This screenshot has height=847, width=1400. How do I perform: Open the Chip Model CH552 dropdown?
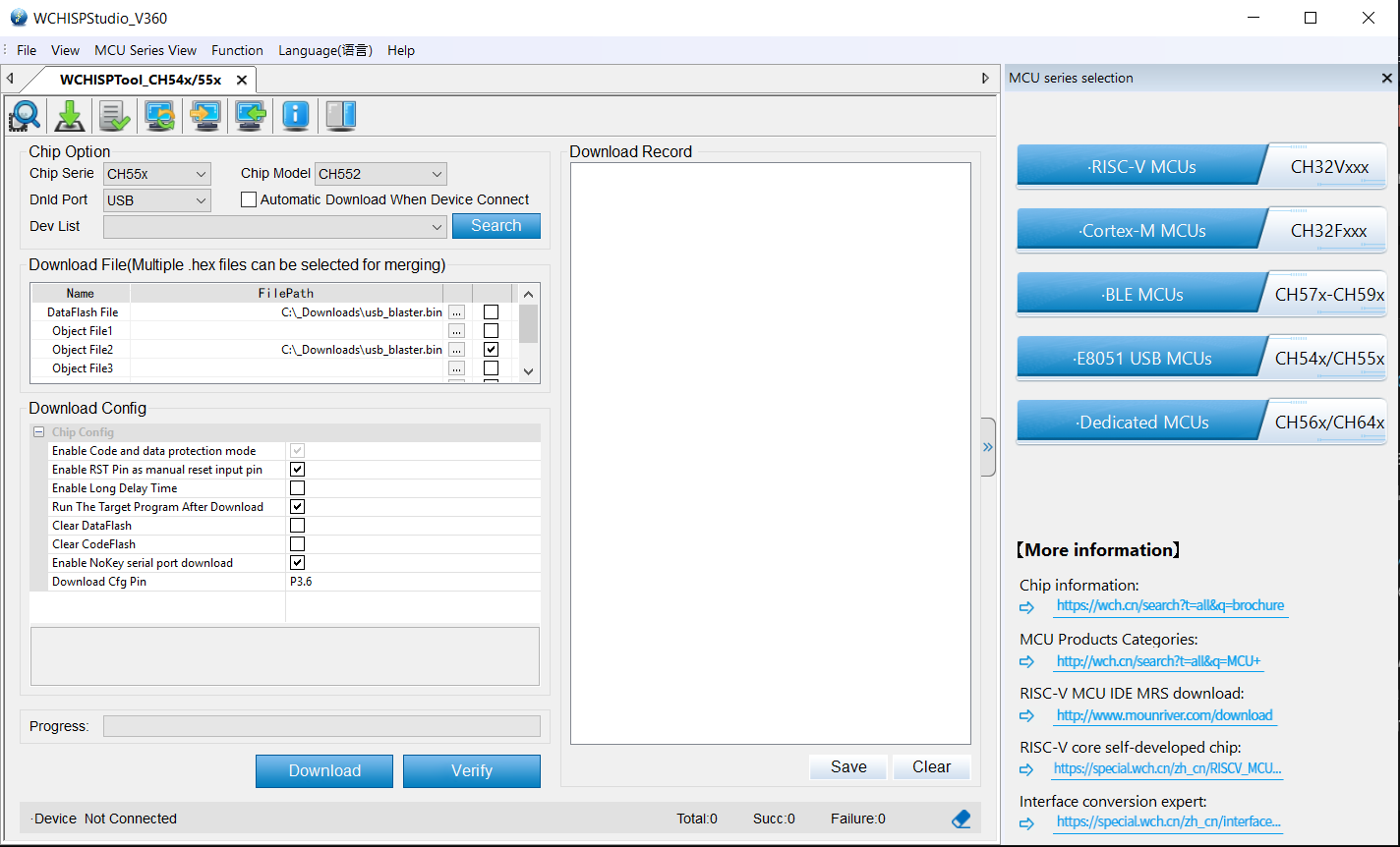pos(380,174)
